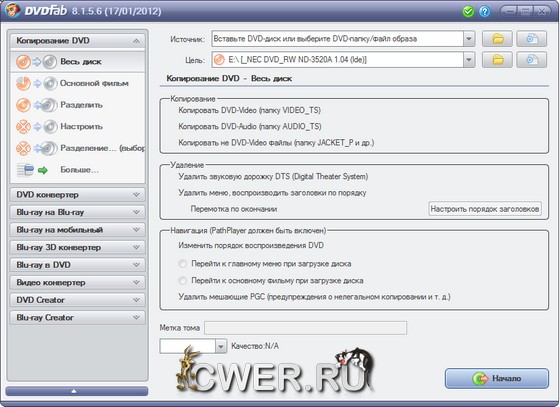Toggle Удалить звуковую дорожку DTS option
Screen dimensions: 560x407
273,176
